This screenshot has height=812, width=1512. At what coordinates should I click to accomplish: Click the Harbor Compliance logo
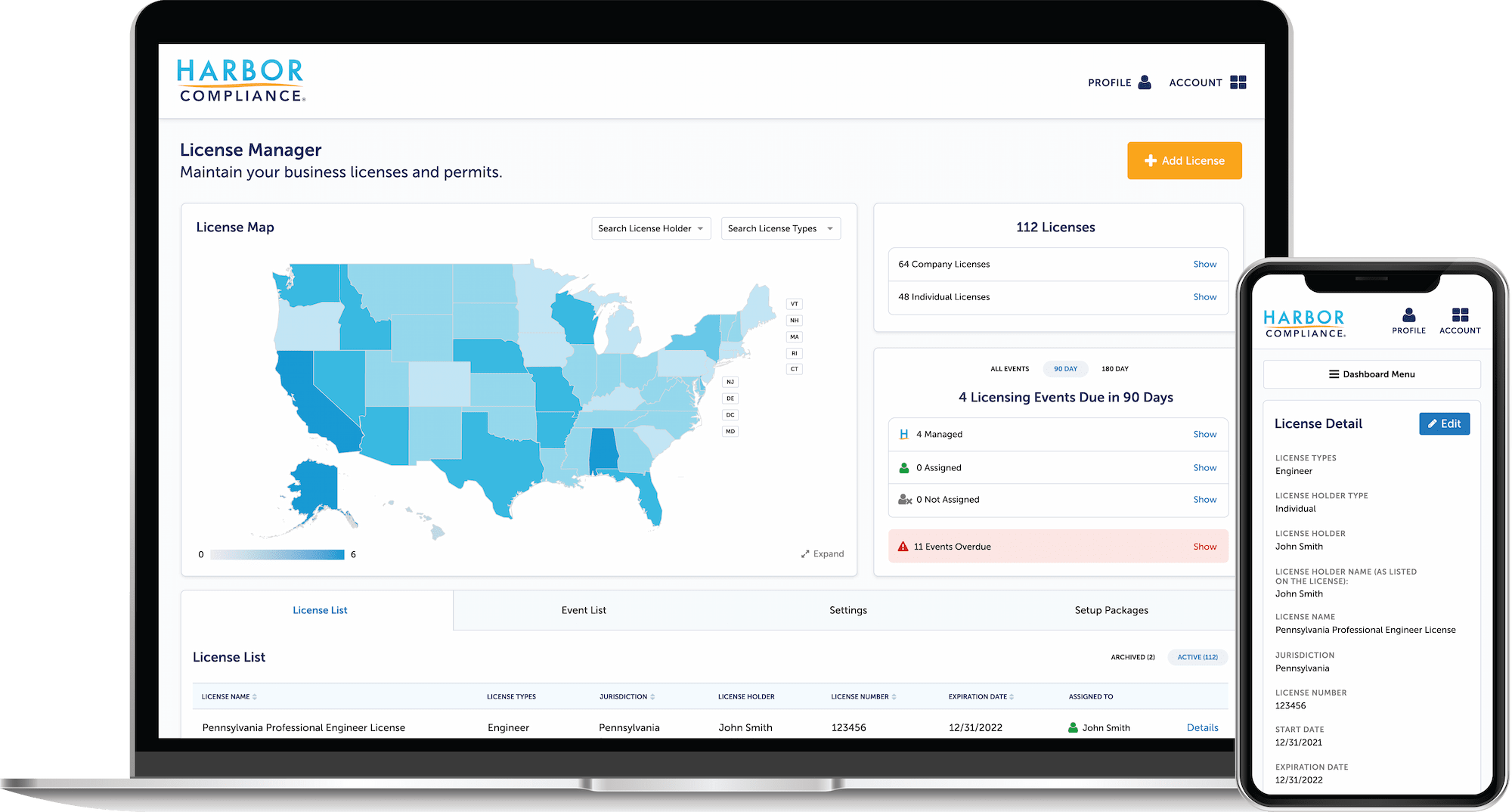pyautogui.click(x=240, y=80)
